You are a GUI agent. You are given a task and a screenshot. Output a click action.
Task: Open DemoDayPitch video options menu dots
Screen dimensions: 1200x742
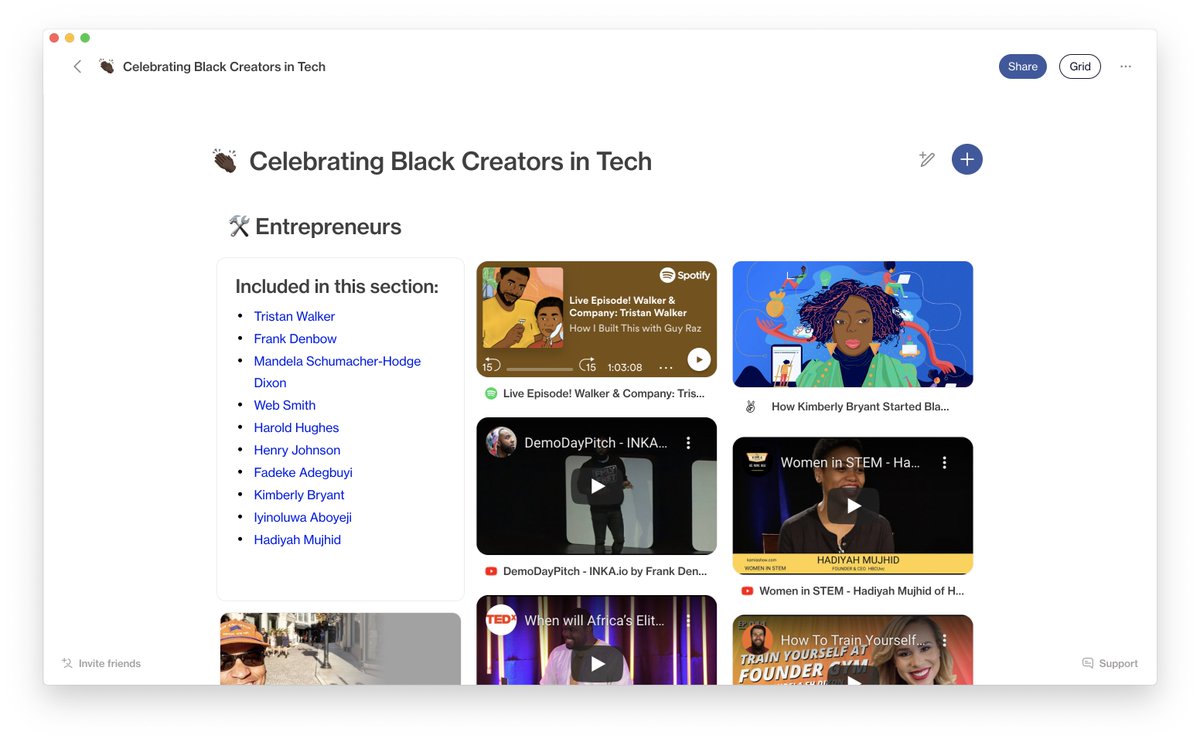688,442
